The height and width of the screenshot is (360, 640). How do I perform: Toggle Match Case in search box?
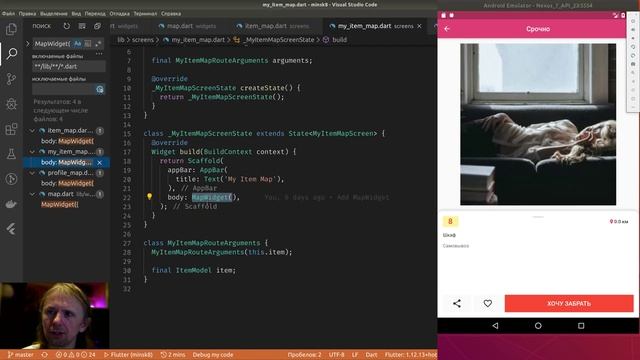(78, 43)
